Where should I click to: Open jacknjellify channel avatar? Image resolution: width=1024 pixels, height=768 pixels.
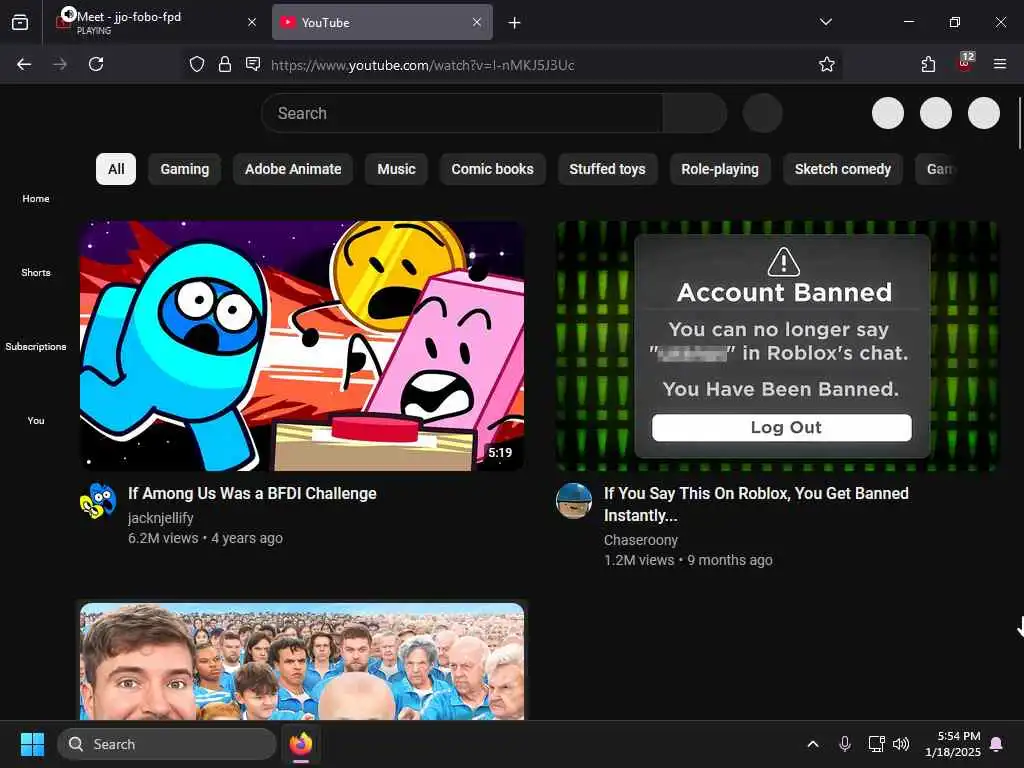pyautogui.click(x=98, y=501)
